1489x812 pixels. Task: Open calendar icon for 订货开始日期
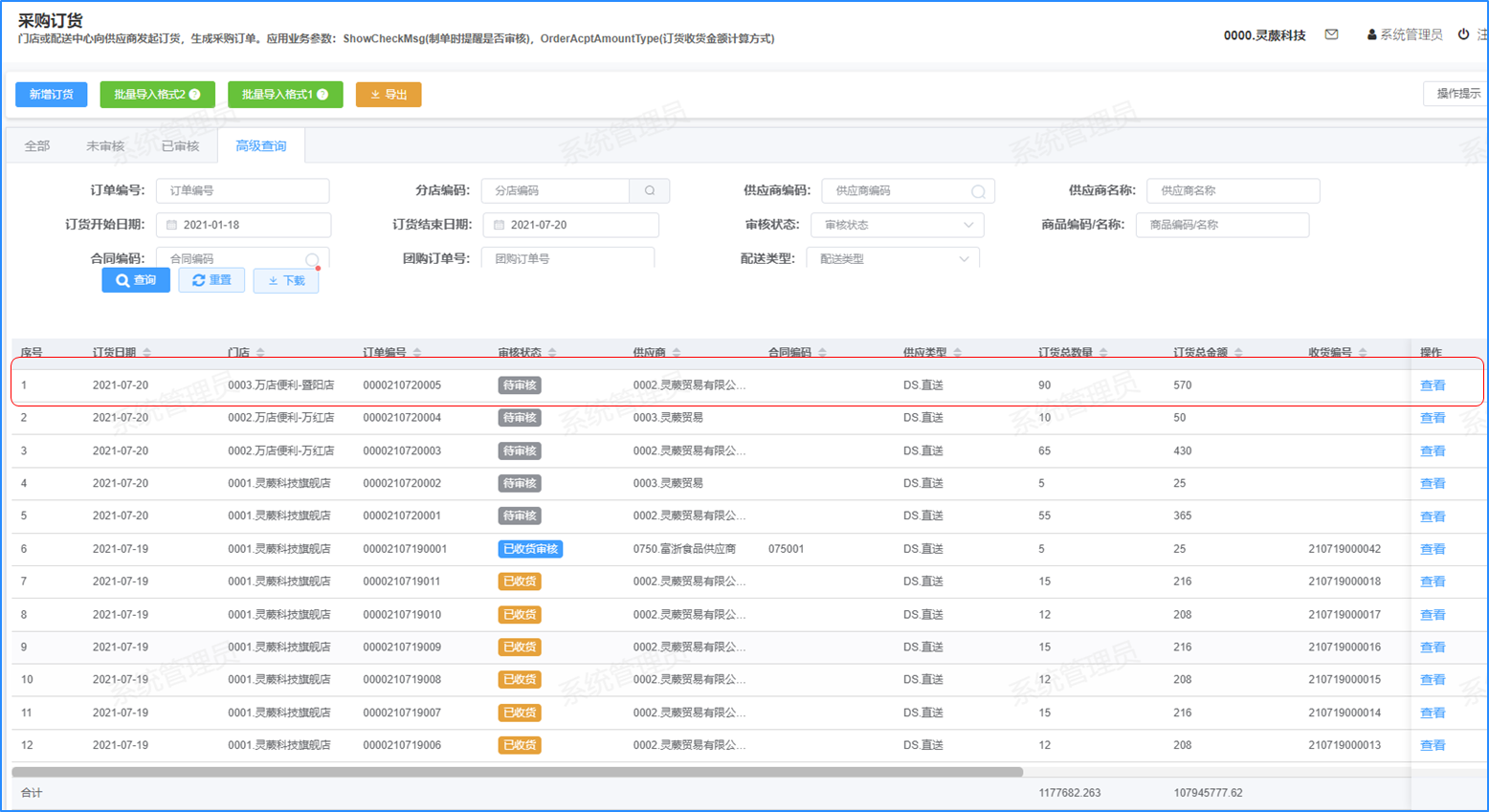point(172,226)
